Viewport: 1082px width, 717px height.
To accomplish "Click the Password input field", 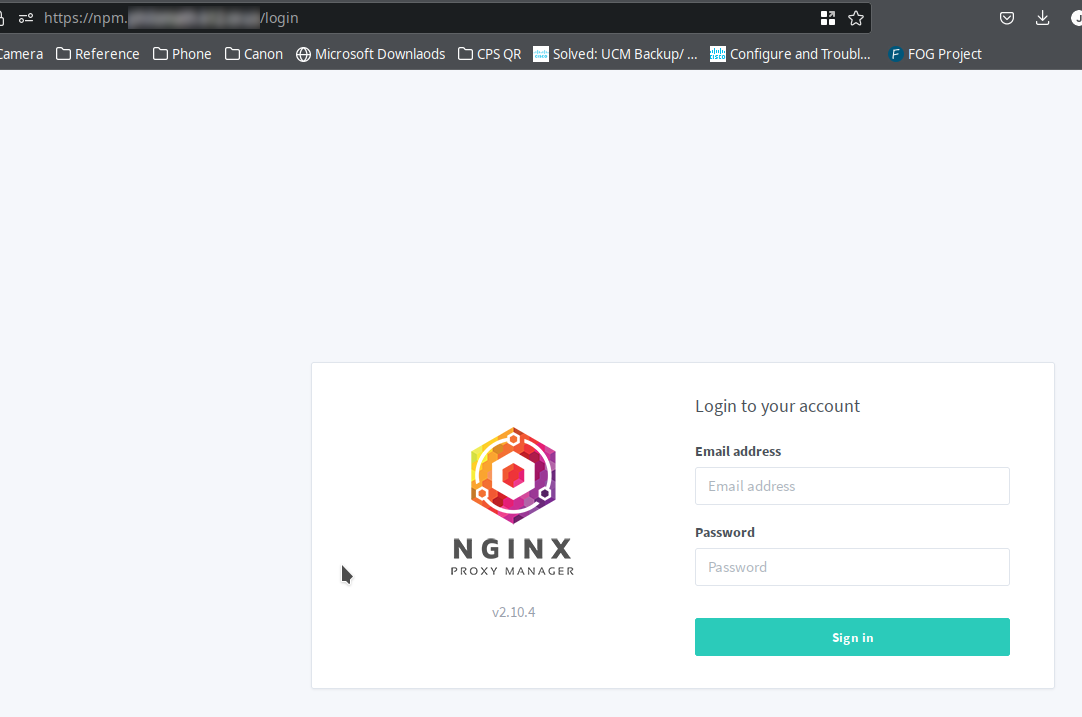I will coord(852,567).
